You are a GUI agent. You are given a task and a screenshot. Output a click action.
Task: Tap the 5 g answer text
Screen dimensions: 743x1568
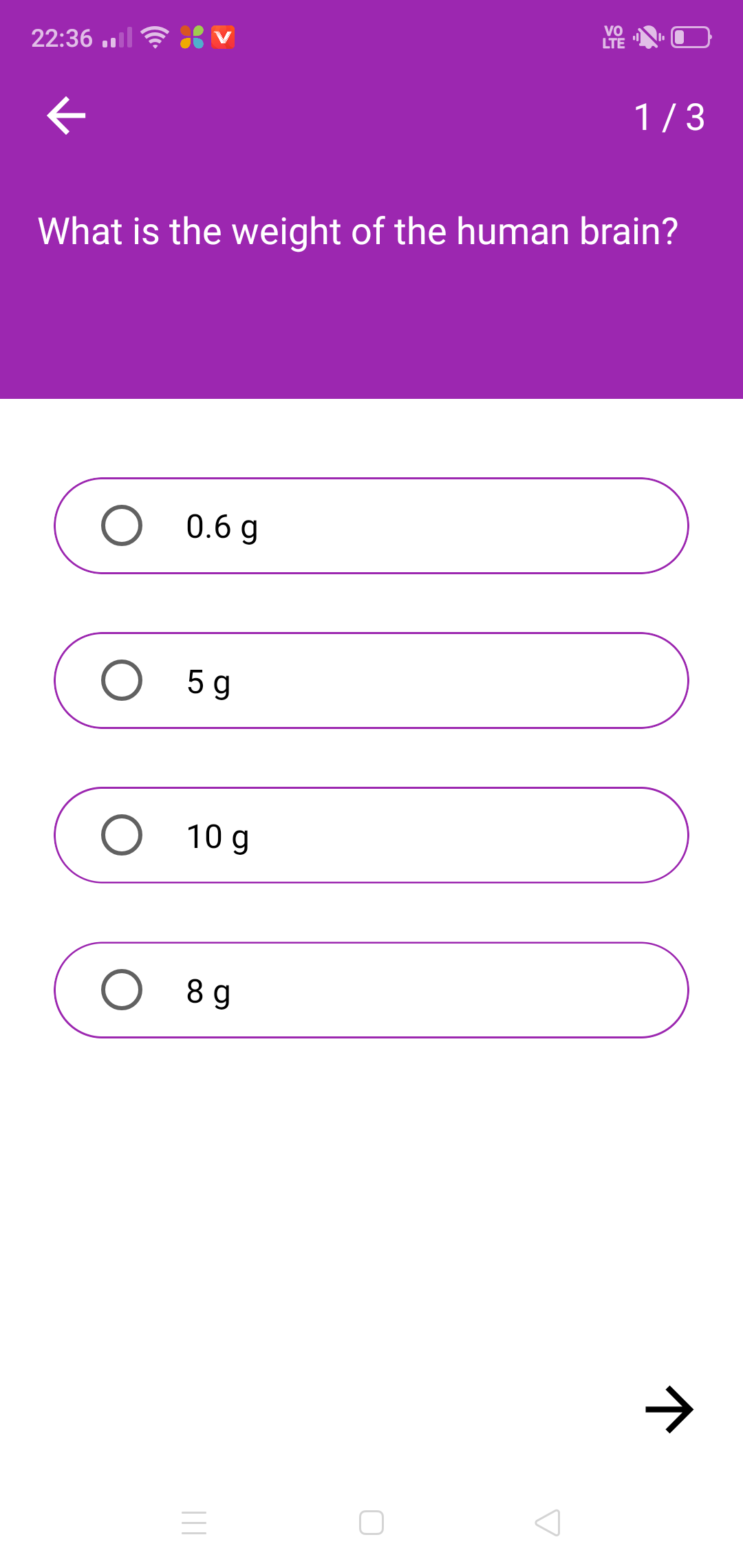[x=208, y=682]
